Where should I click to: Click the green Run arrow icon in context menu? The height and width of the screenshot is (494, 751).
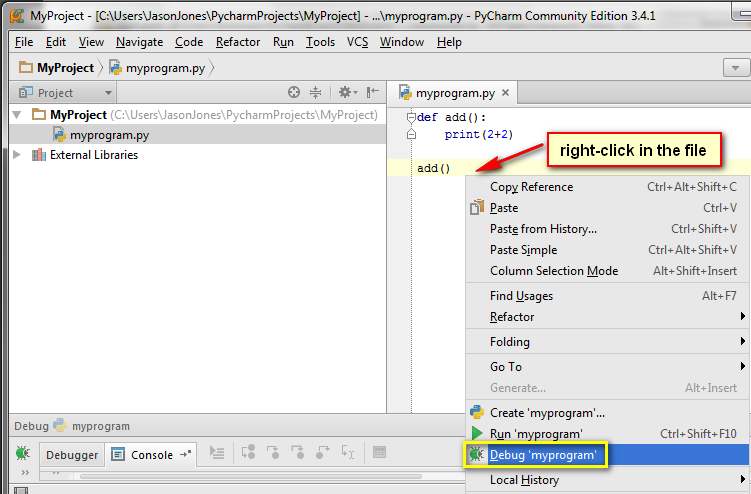coord(477,433)
